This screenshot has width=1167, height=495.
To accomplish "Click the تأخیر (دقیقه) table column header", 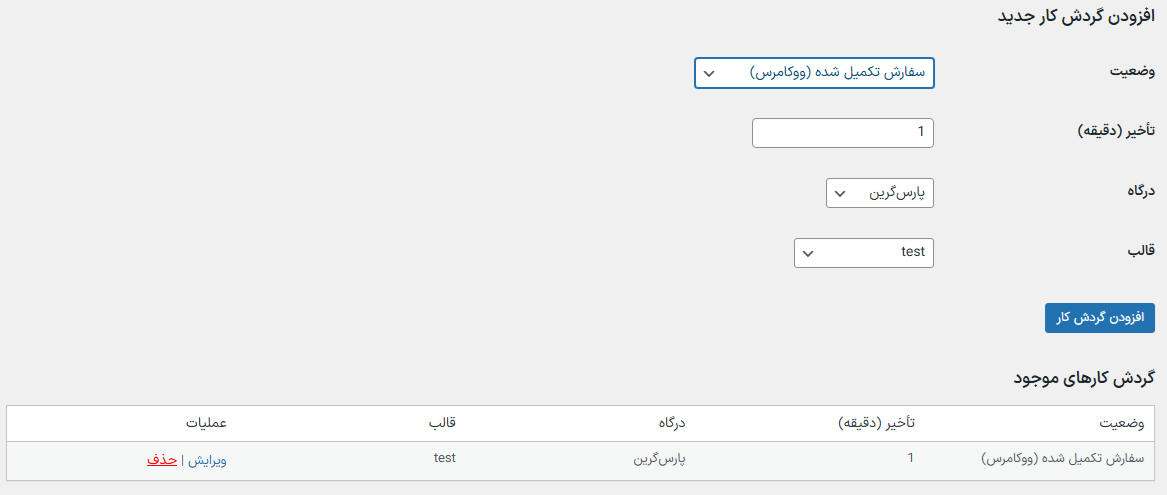I will coord(877,423).
